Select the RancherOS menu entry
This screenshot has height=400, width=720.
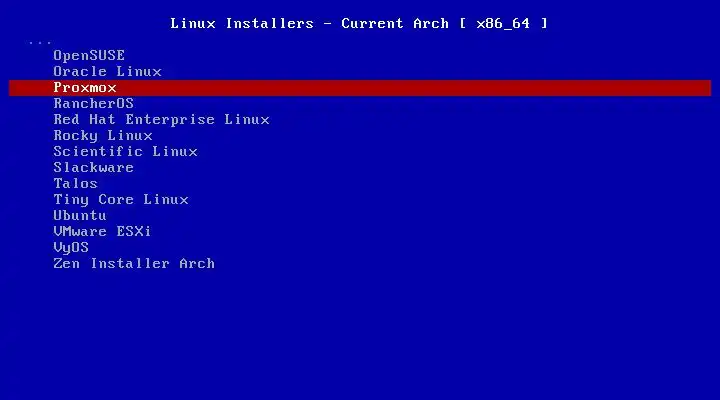click(x=94, y=104)
